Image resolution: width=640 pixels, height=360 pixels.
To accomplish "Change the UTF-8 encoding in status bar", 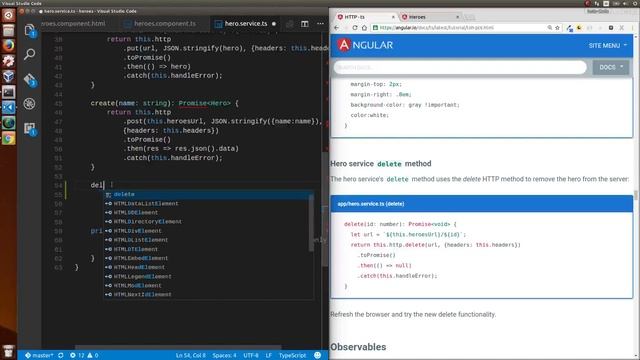I will point(251,355).
